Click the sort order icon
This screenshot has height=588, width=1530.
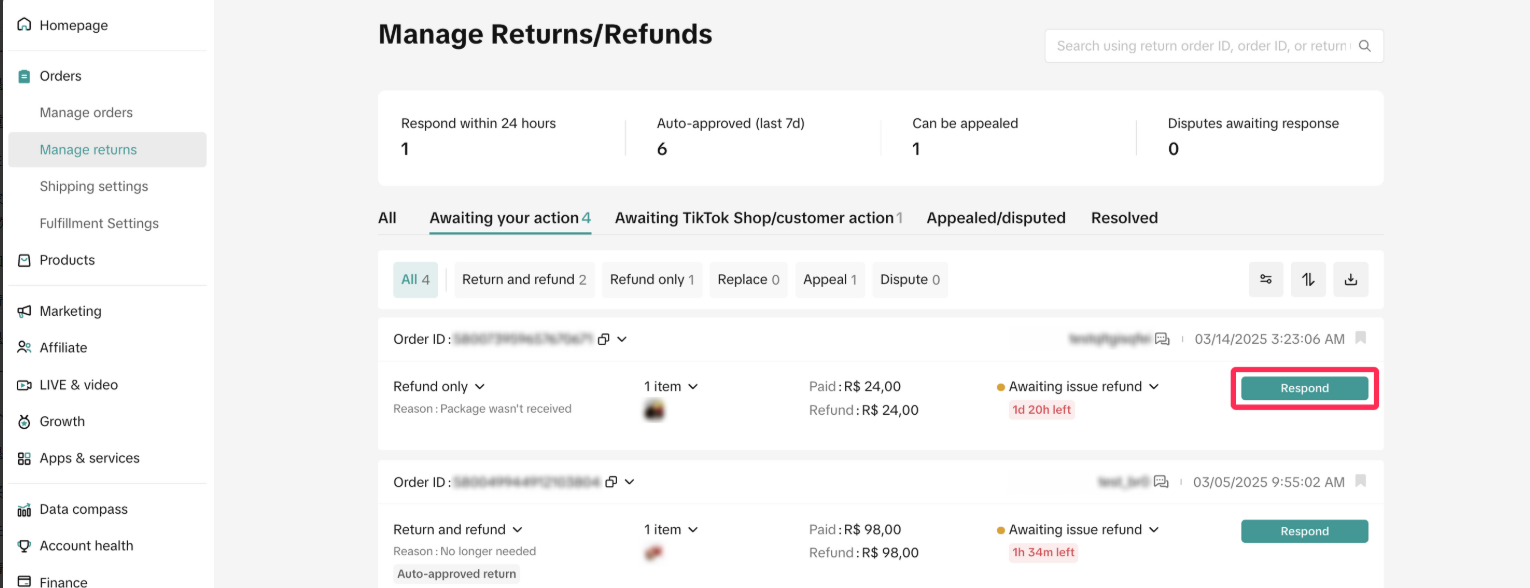point(1308,279)
